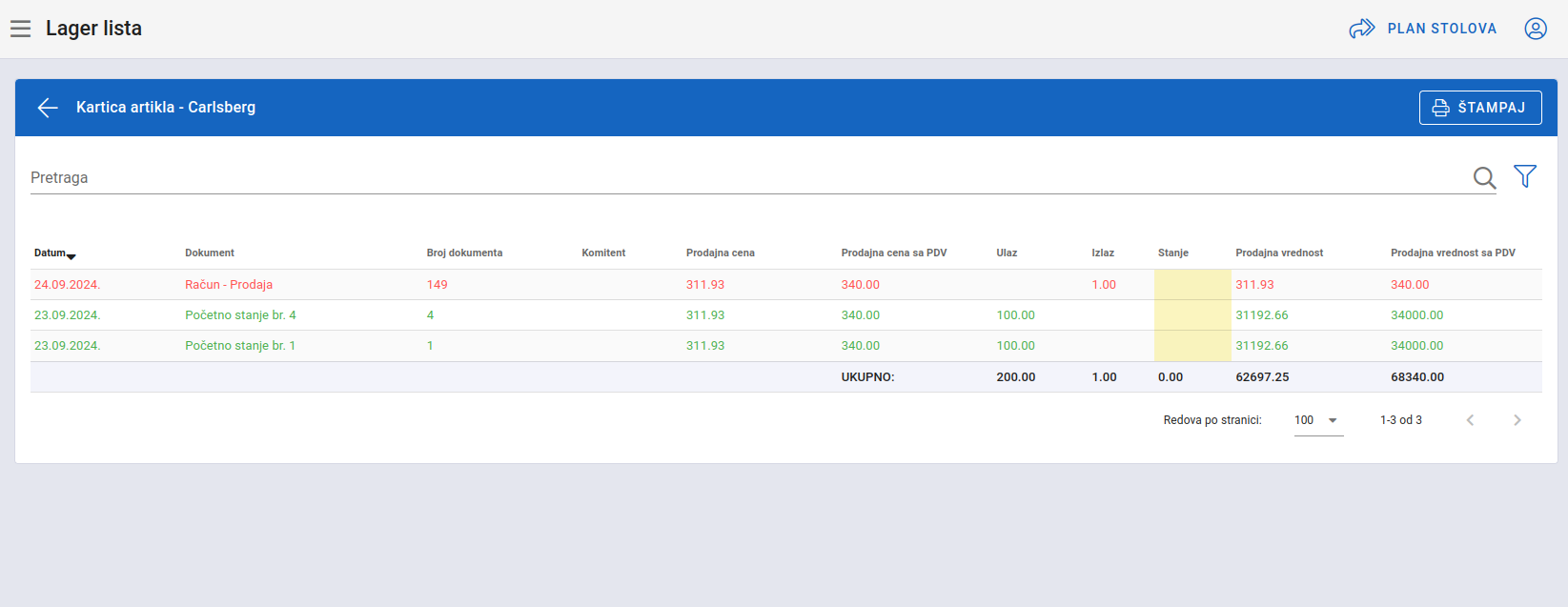The image size is (1568, 607).
Task: Select the Početno stanje br. 1 row
Action: click(x=785, y=346)
